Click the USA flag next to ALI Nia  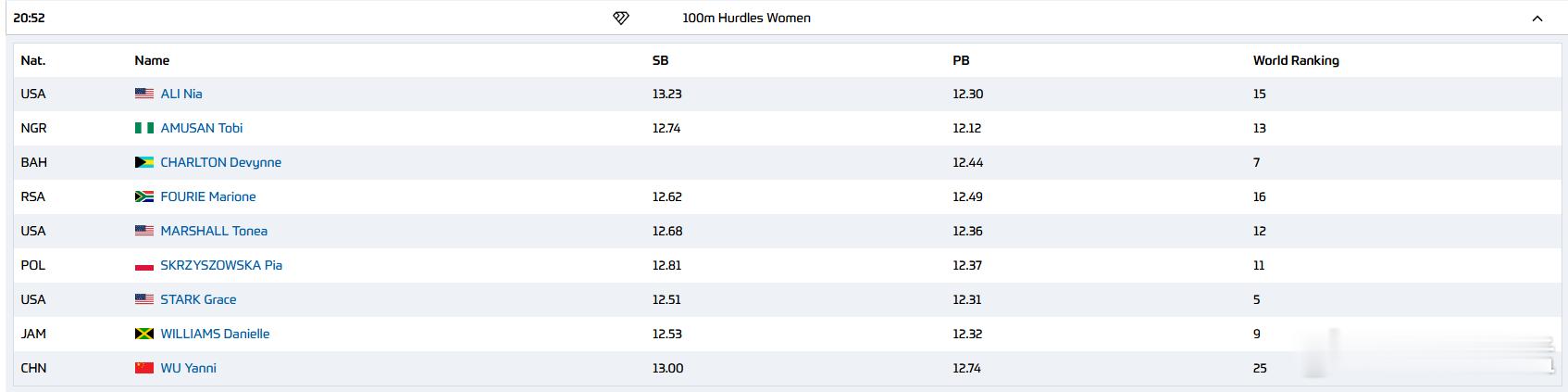(144, 94)
